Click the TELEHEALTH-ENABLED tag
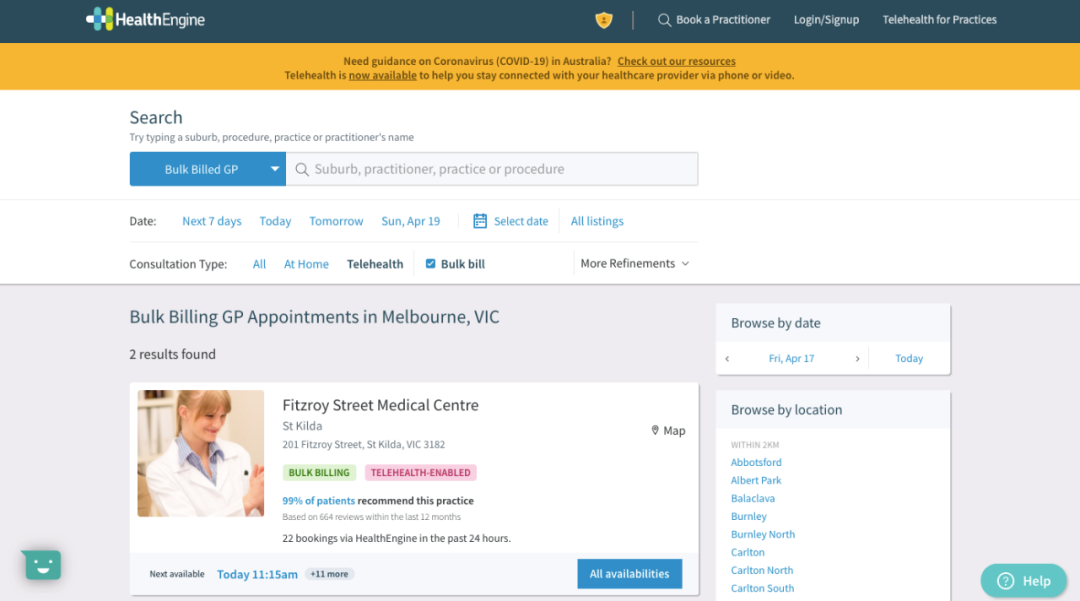The width and height of the screenshot is (1080, 601). [420, 473]
